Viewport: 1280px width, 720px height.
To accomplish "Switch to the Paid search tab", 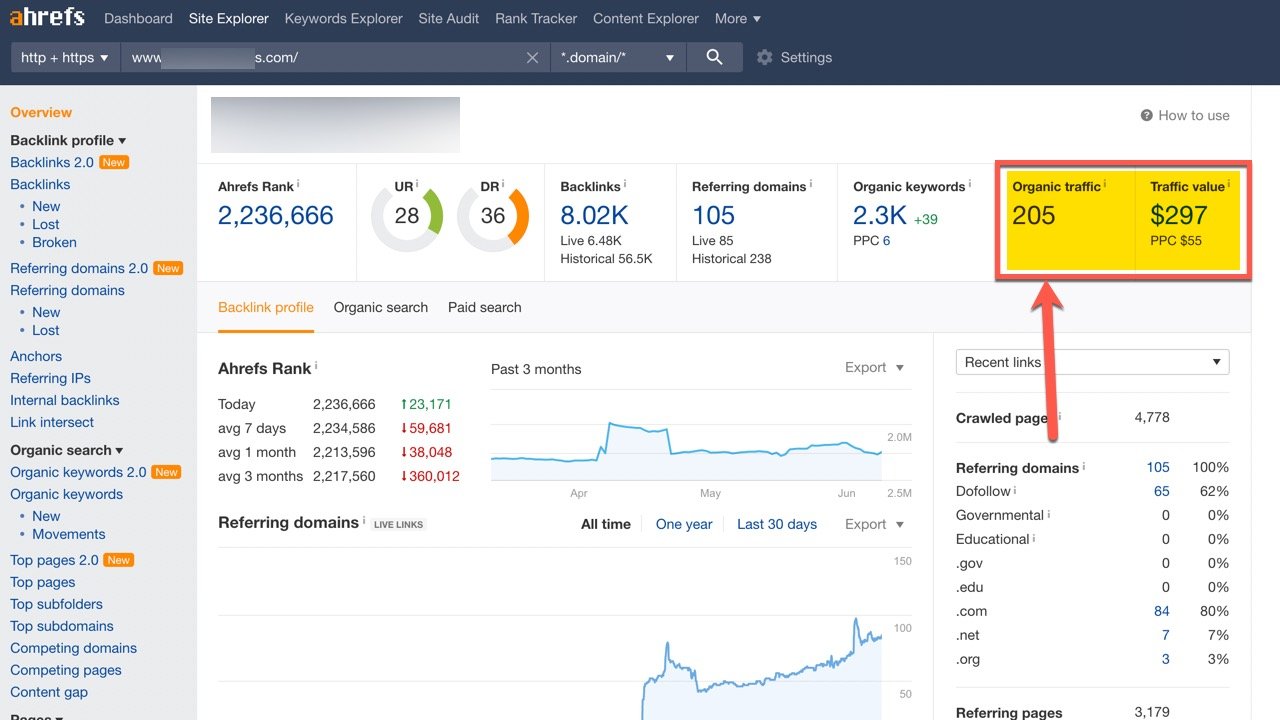I will coord(485,307).
